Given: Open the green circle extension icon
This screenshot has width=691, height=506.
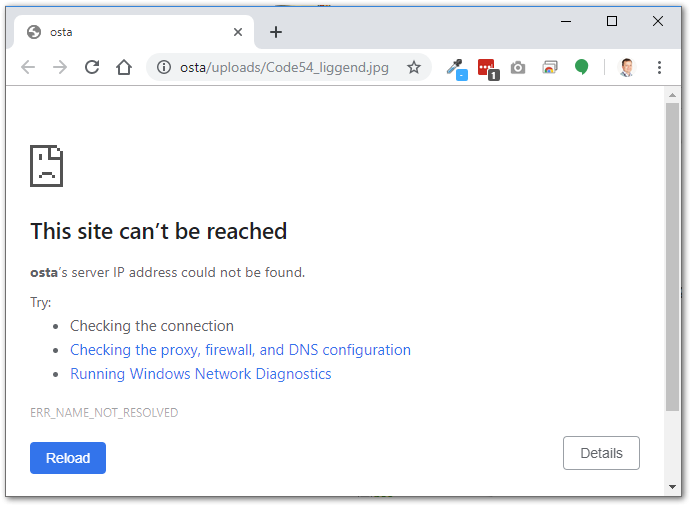Looking at the screenshot, I should point(581,67).
